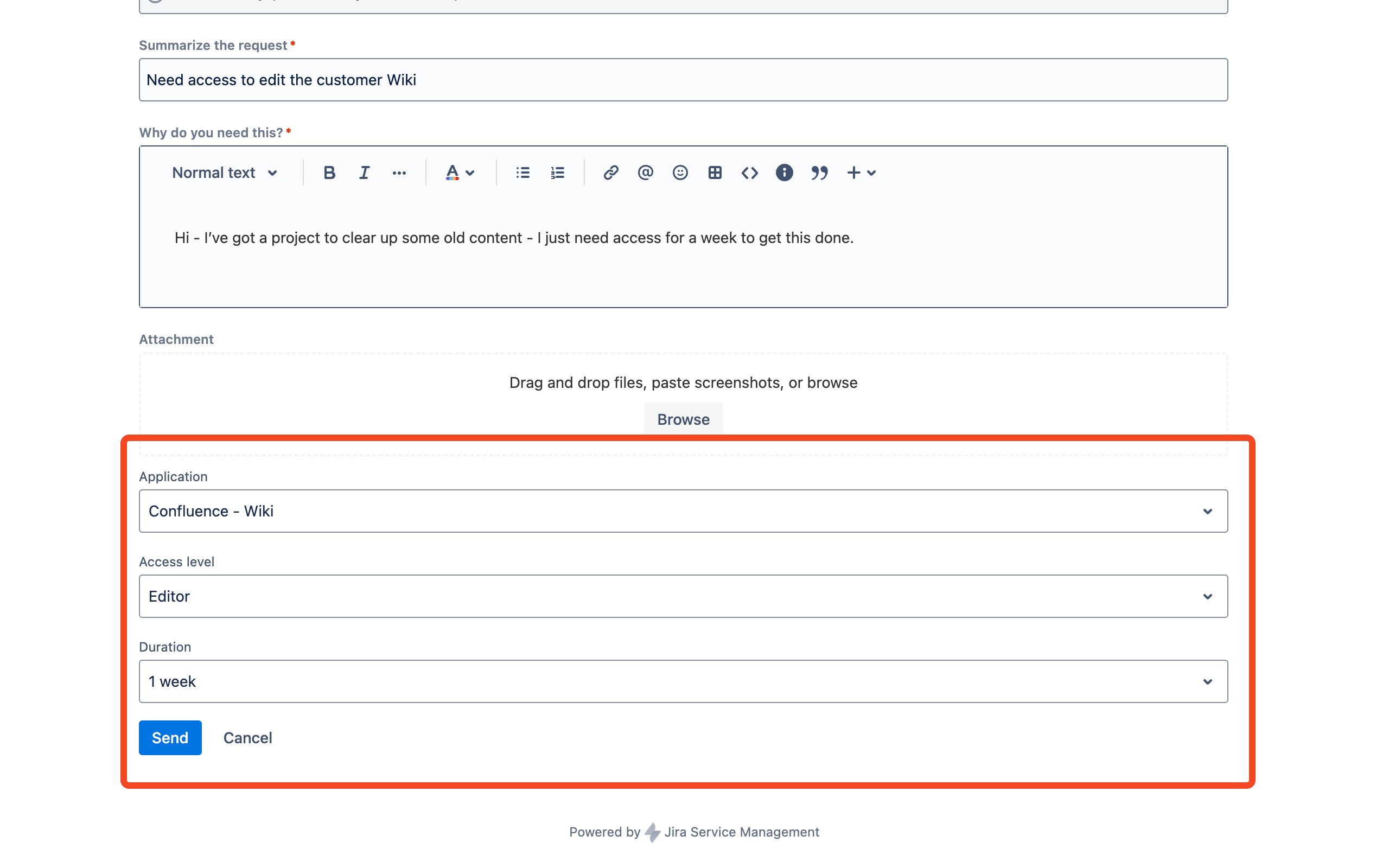Click the Cancel button
The width and height of the screenshot is (1389, 868).
coord(247,738)
